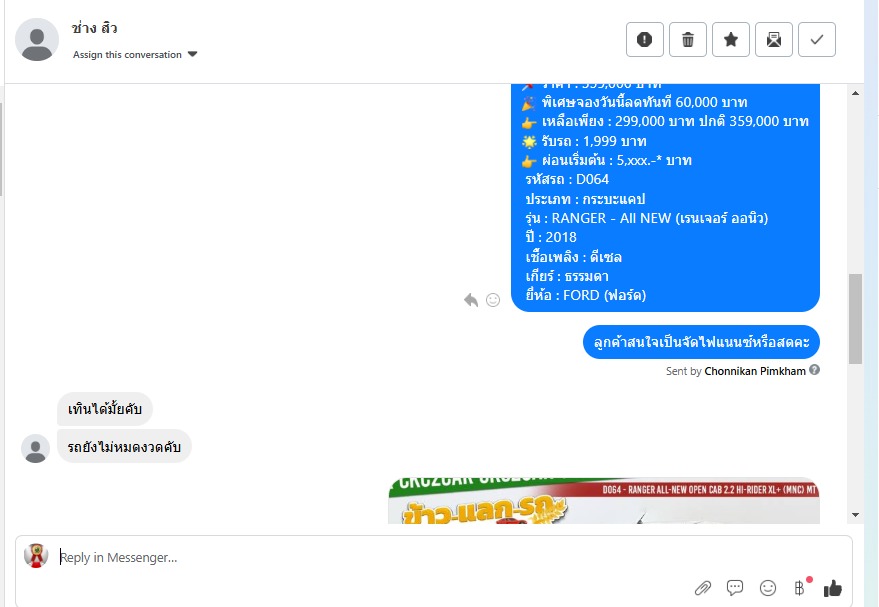
Task: Mark conversation as spam with exclamation icon
Action: click(x=645, y=40)
